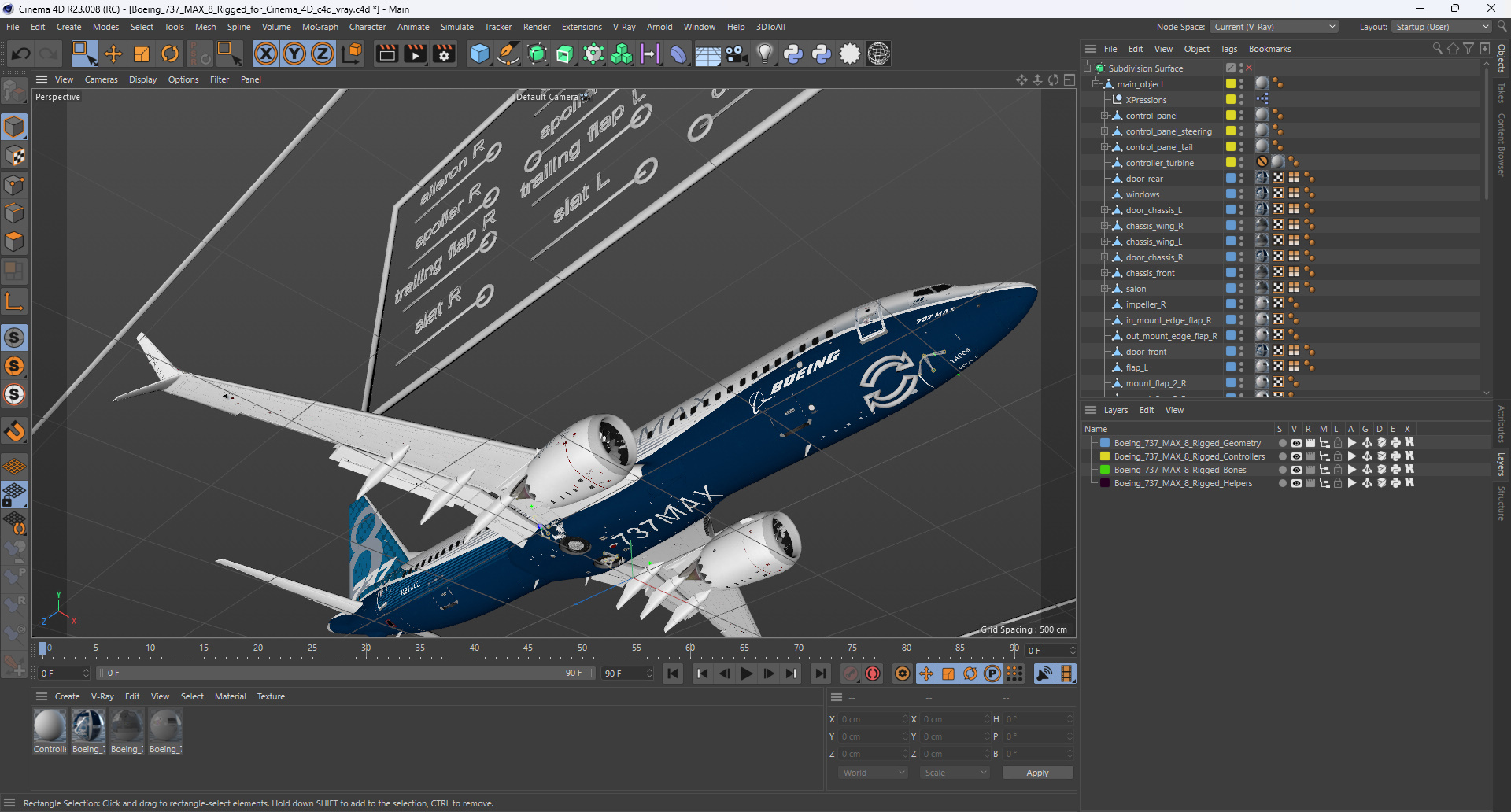The height and width of the screenshot is (812, 1511).
Task: Toggle Y axis lock
Action: point(294,54)
